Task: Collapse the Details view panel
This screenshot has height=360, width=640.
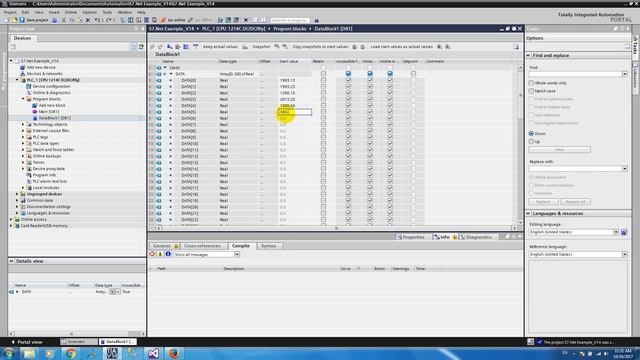Action: tap(11, 261)
